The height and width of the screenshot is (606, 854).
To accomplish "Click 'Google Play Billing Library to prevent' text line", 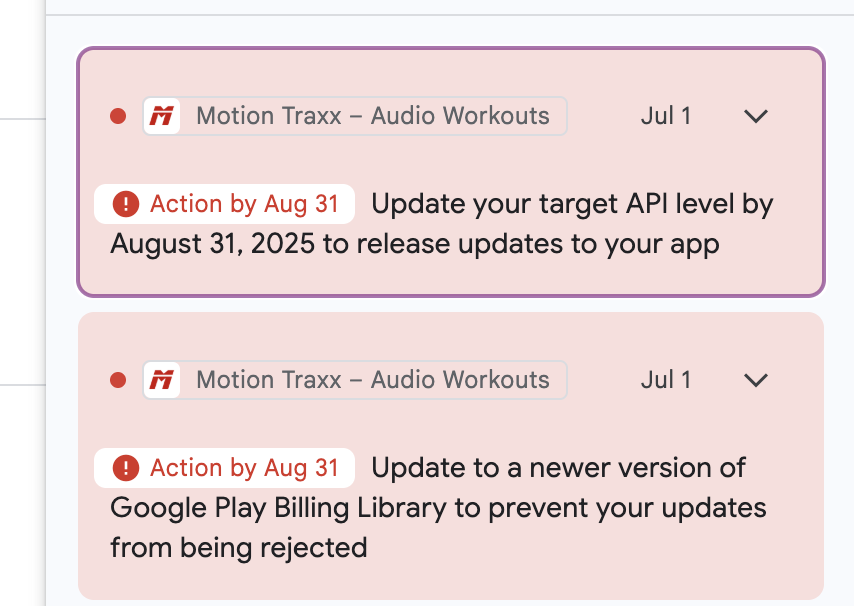I will click(x=437, y=508).
